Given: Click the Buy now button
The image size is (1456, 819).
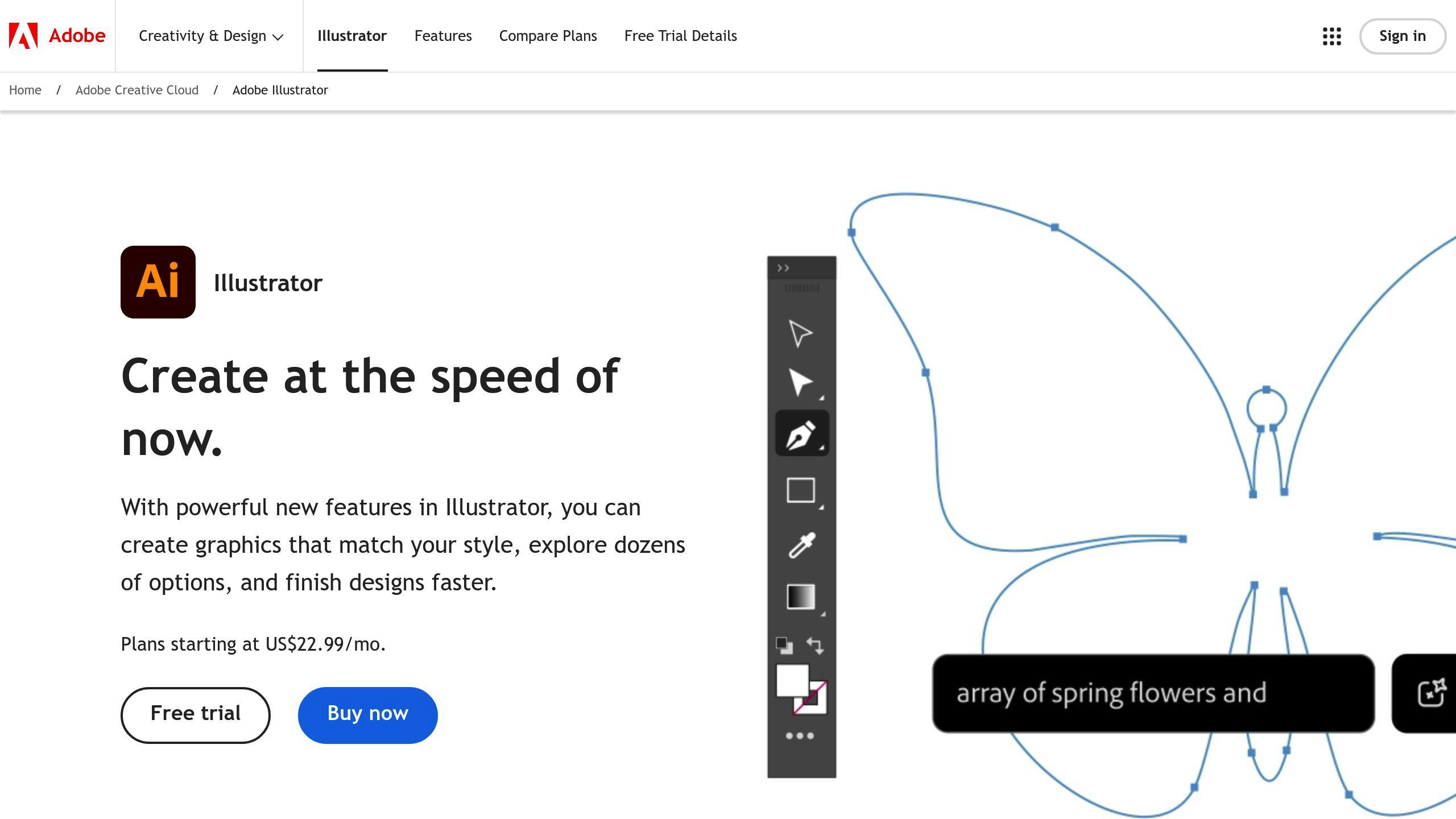Looking at the screenshot, I should coord(368,715).
